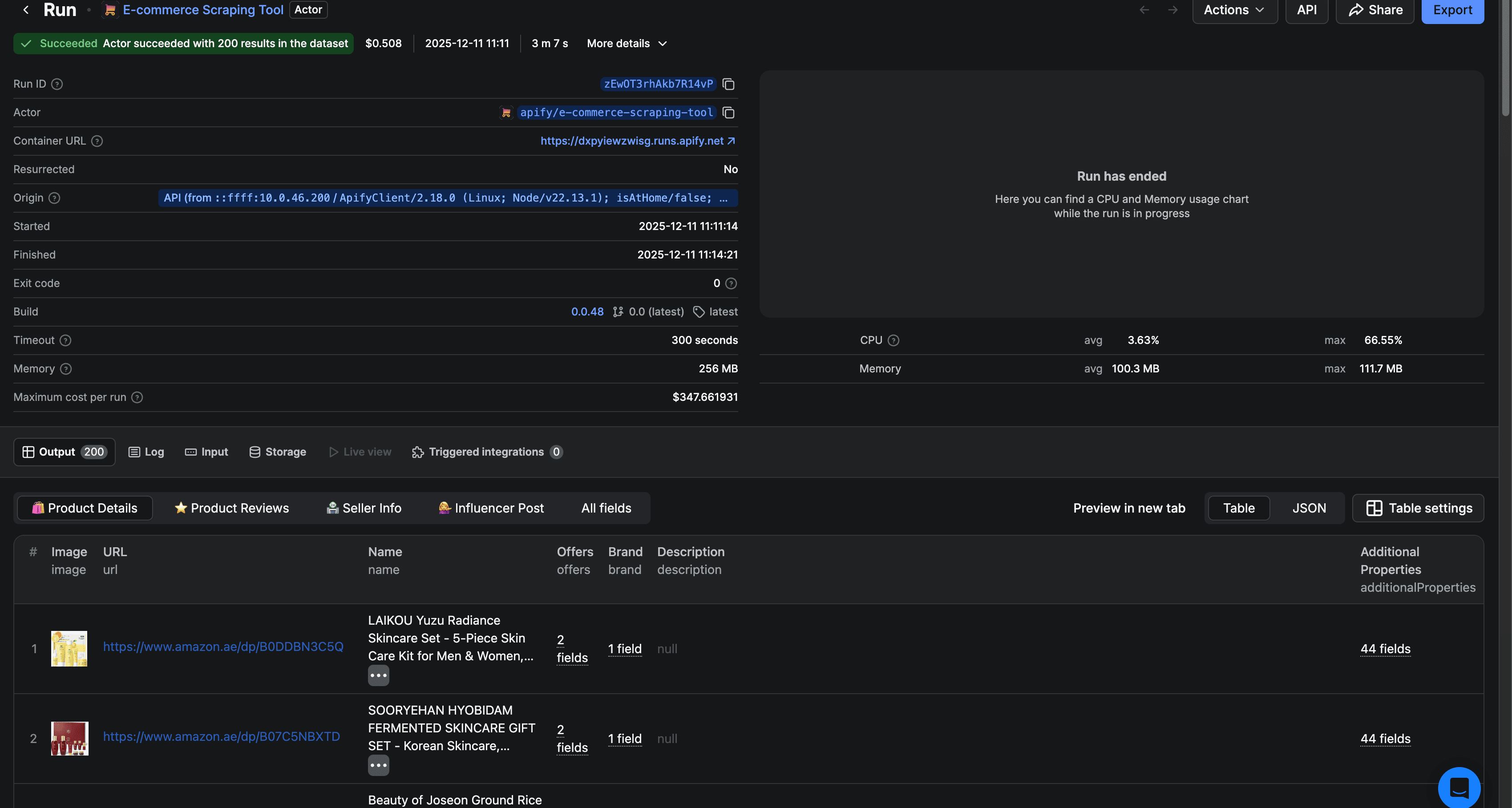Click the next-run navigation arrow
Image resolution: width=1512 pixels, height=808 pixels.
pyautogui.click(x=1173, y=9)
